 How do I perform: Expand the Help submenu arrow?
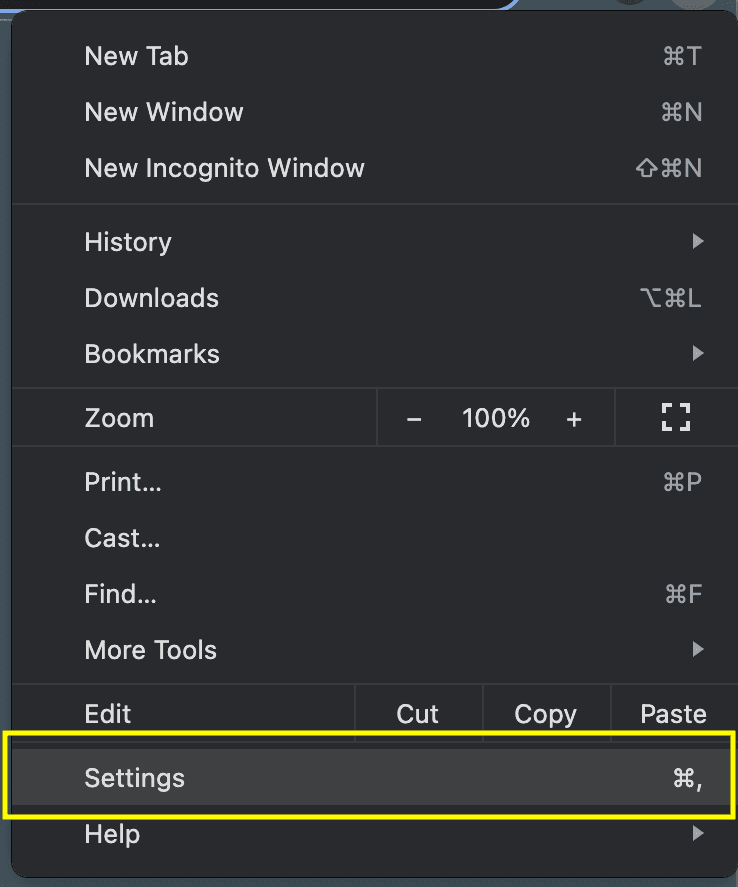tap(698, 833)
